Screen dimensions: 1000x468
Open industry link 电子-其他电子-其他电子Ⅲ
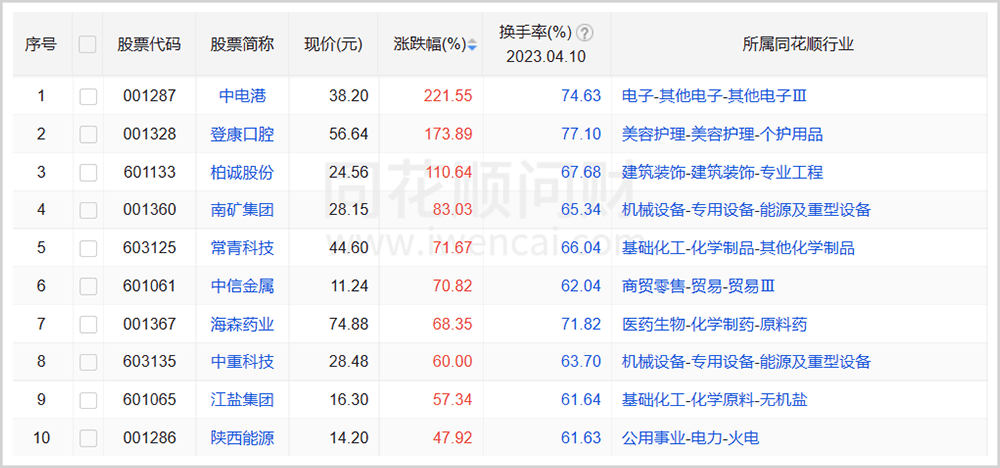click(x=714, y=96)
